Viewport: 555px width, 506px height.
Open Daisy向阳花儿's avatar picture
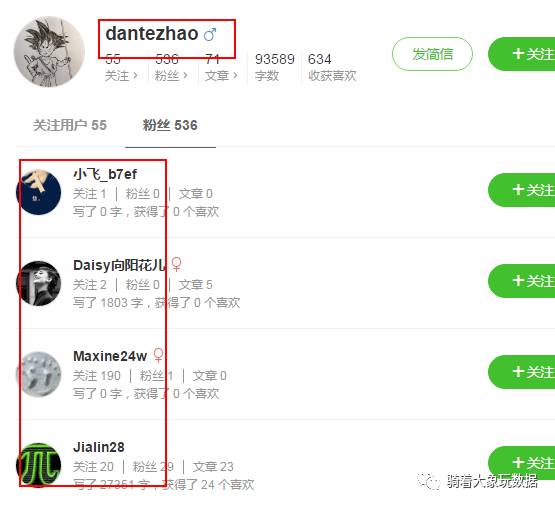click(39, 283)
